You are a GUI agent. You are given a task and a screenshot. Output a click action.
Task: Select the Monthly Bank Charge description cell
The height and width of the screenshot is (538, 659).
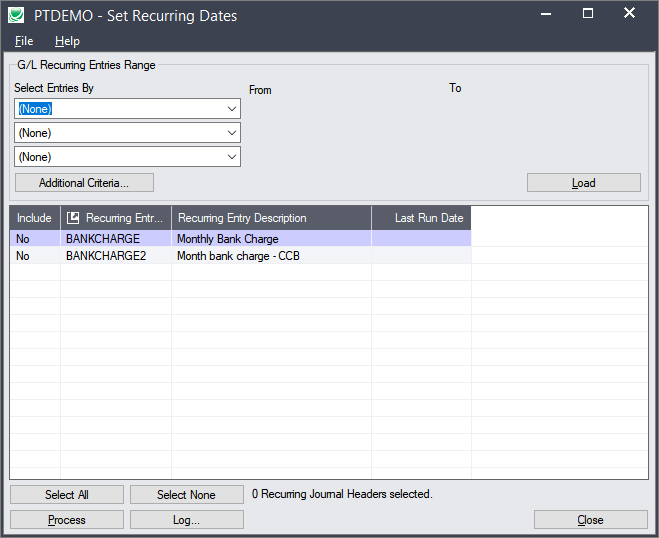coord(270,239)
